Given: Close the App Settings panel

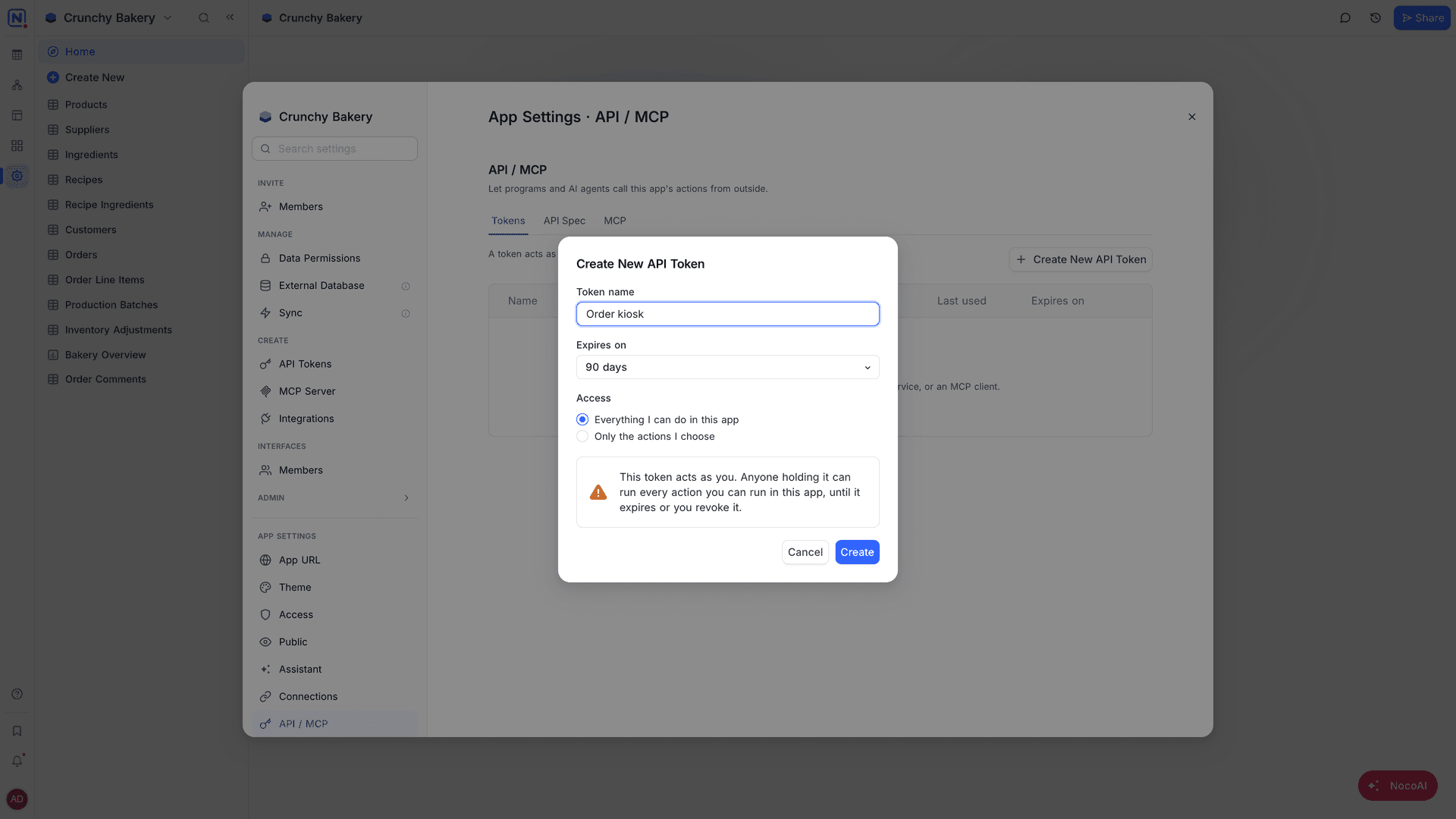Looking at the screenshot, I should point(1192,117).
